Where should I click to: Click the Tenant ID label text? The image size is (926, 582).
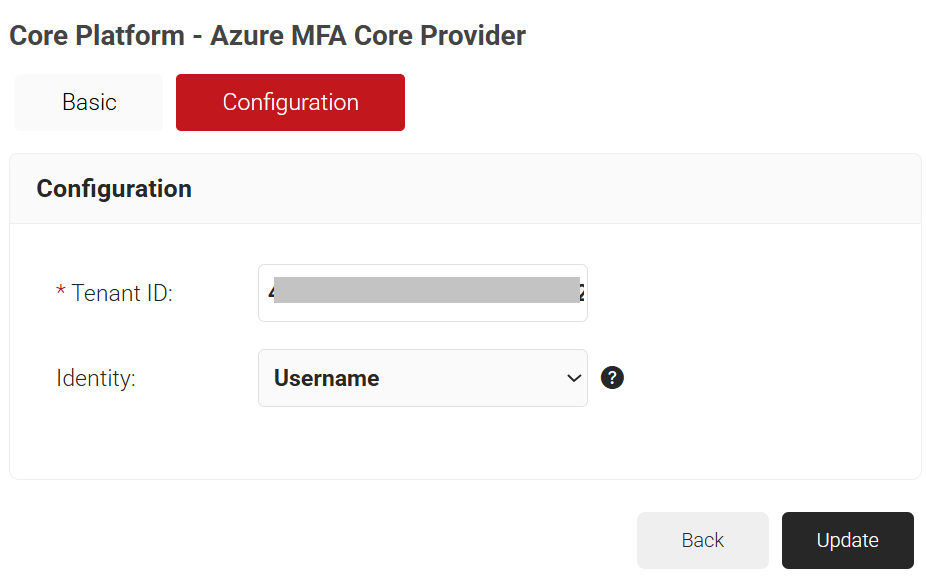[122, 293]
